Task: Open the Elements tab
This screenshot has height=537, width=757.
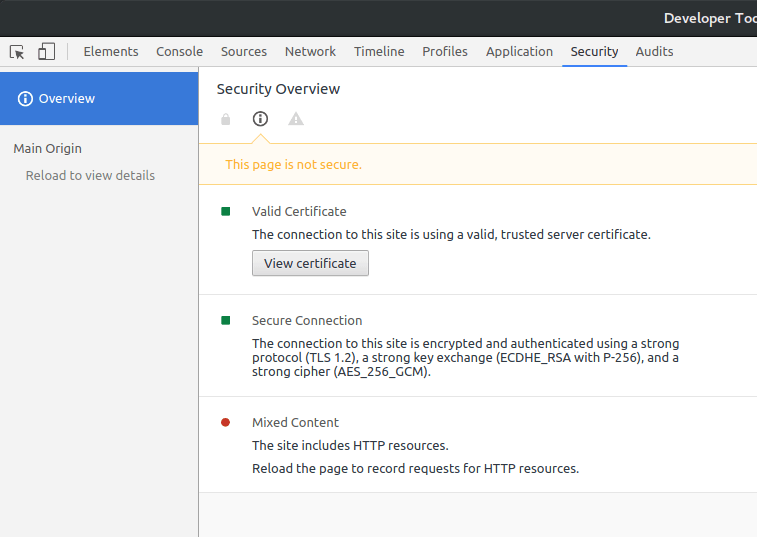Action: pos(111,52)
